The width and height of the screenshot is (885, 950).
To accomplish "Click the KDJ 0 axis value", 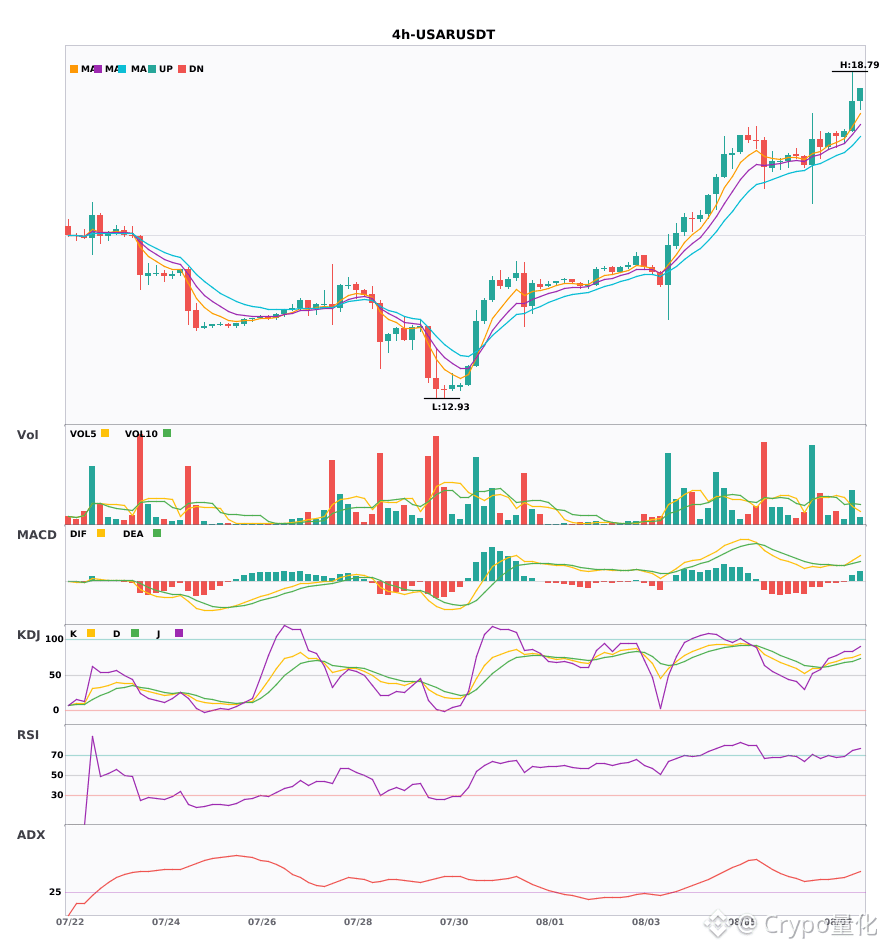I will (x=56, y=710).
